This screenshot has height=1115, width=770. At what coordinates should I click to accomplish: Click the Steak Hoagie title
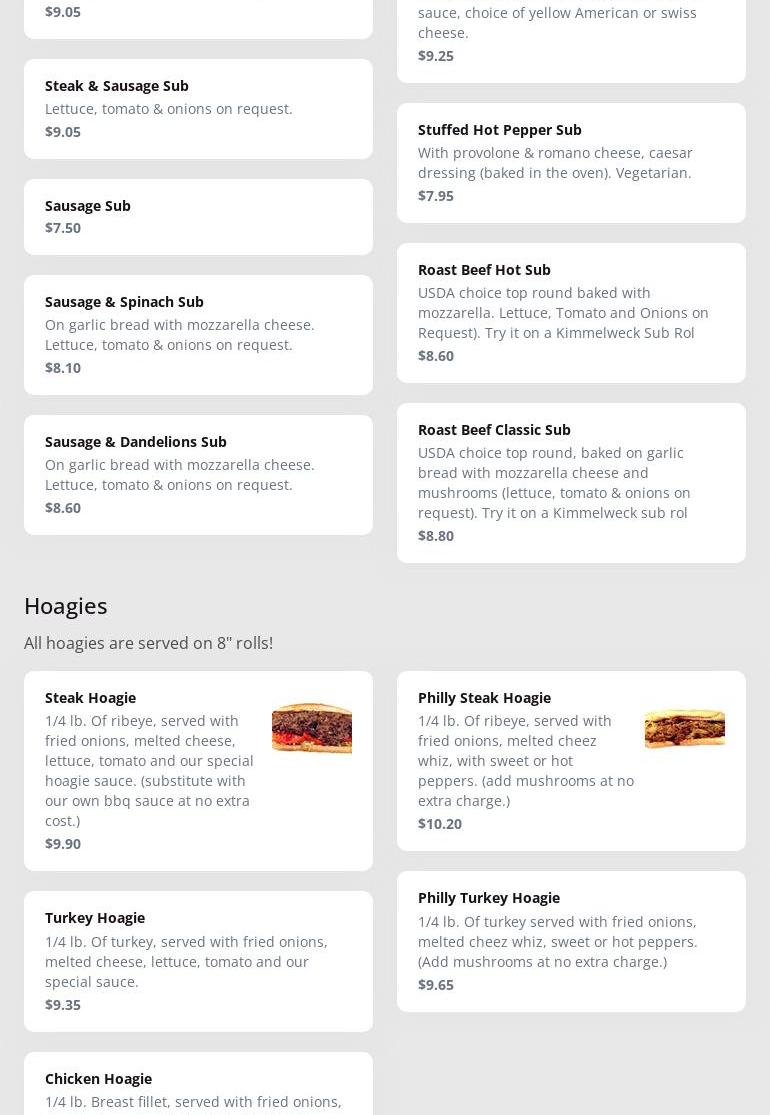[90, 697]
